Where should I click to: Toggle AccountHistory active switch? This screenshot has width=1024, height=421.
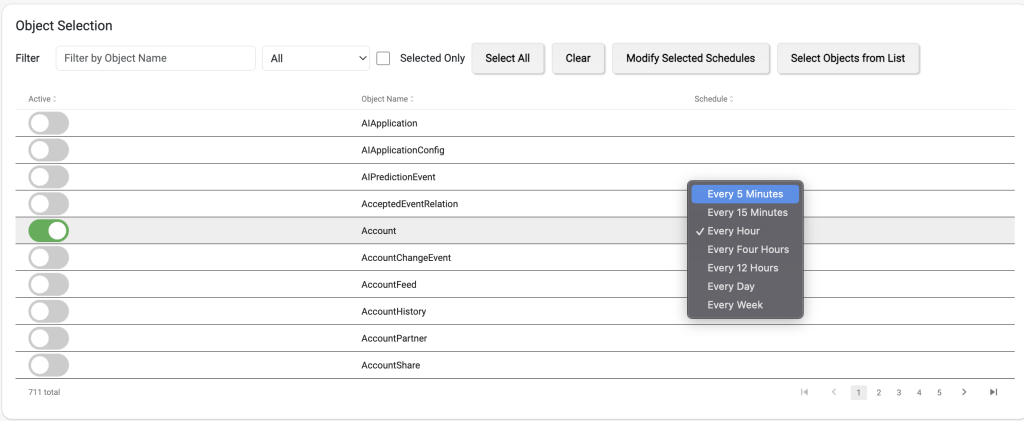pyautogui.click(x=48, y=311)
